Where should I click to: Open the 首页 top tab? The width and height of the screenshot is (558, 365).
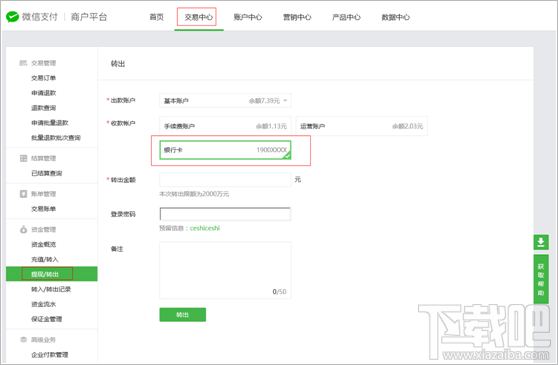(156, 17)
